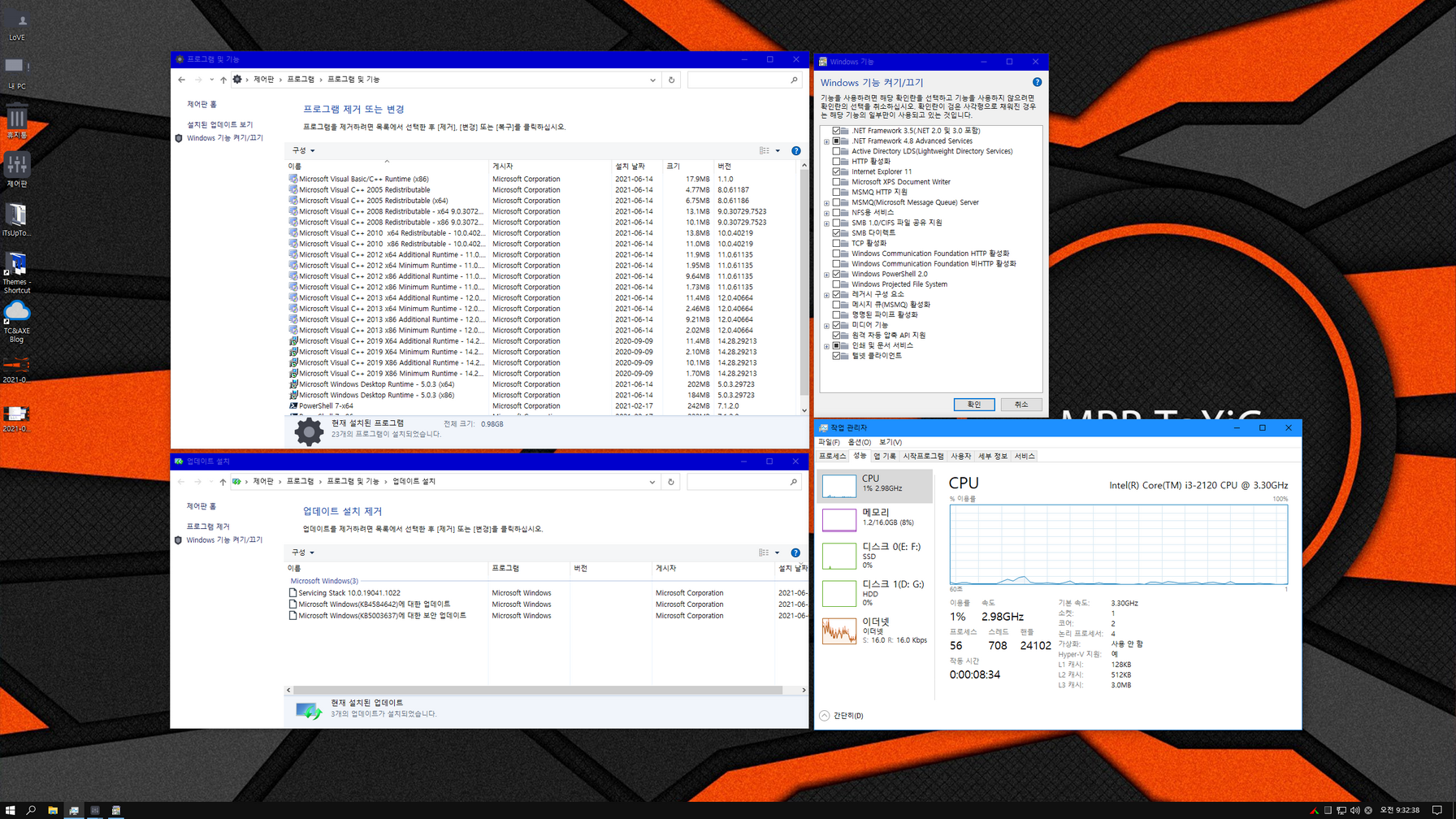1456x819 pixels.
Task: Go back in 프로그램 및 기능 window
Action: (x=181, y=80)
